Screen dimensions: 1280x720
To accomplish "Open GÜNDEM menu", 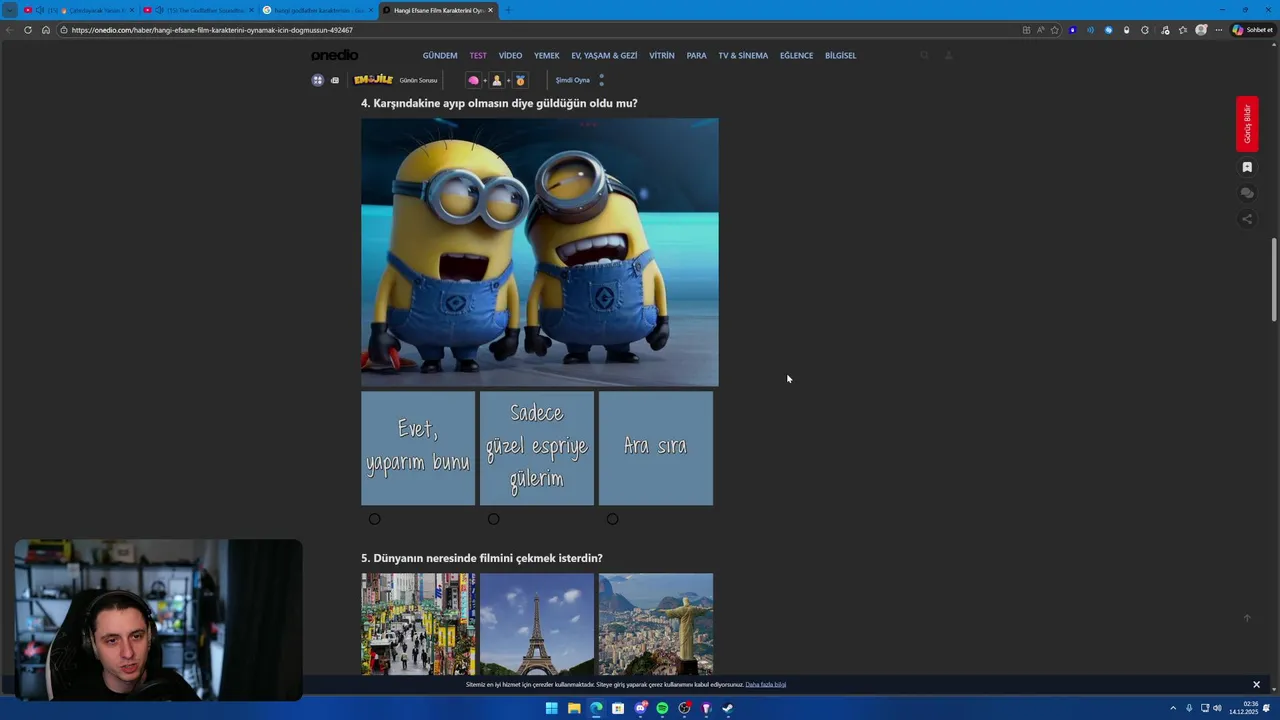I will tap(440, 55).
